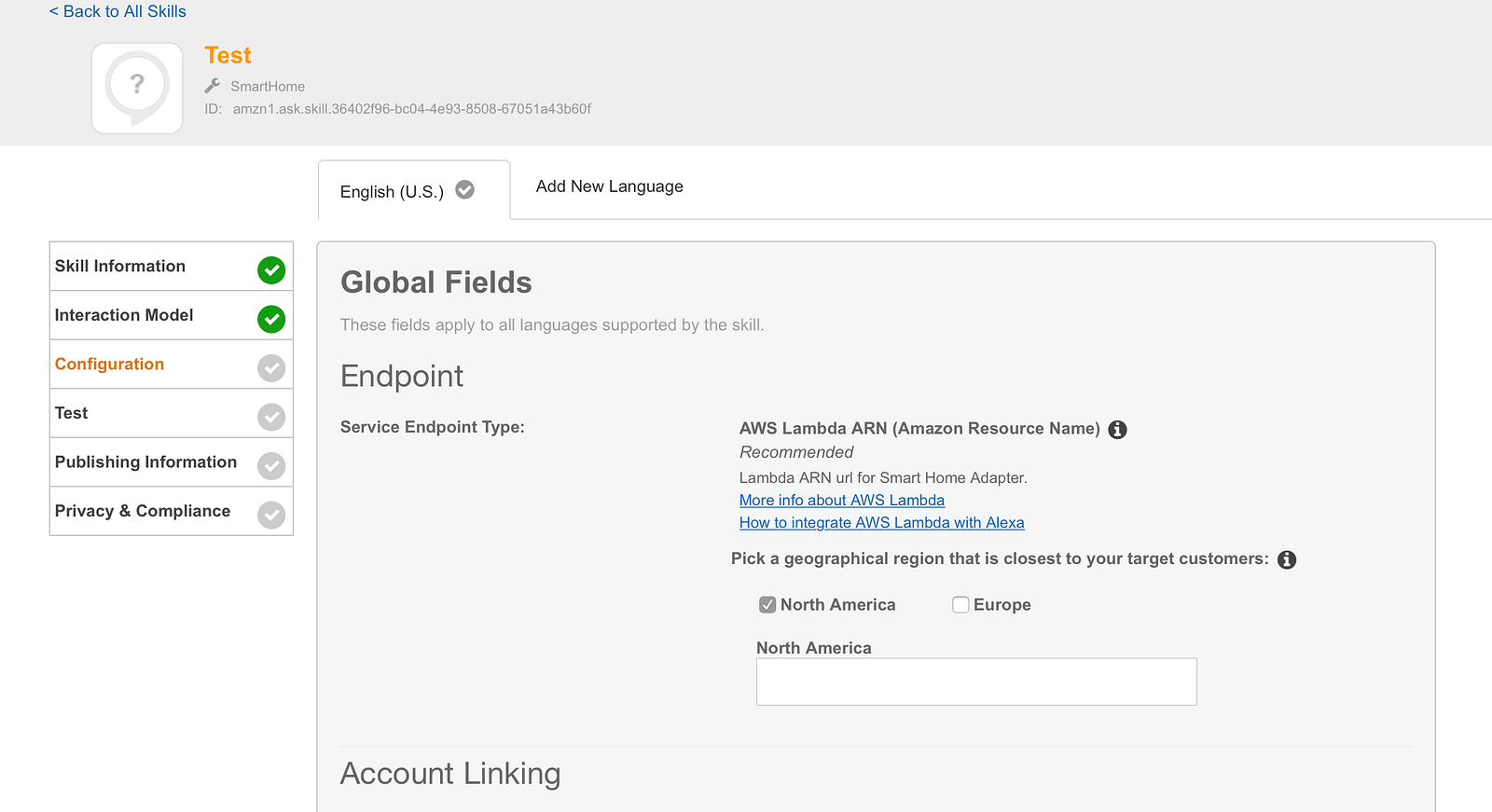Open info icon beside geographical region prompt
The height and width of the screenshot is (812, 1492).
pyautogui.click(x=1287, y=559)
